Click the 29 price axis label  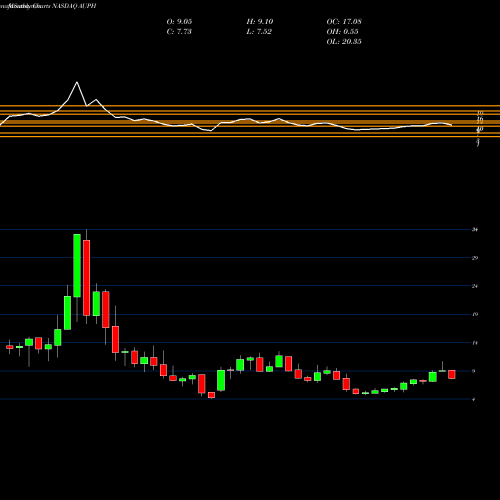click(475, 258)
